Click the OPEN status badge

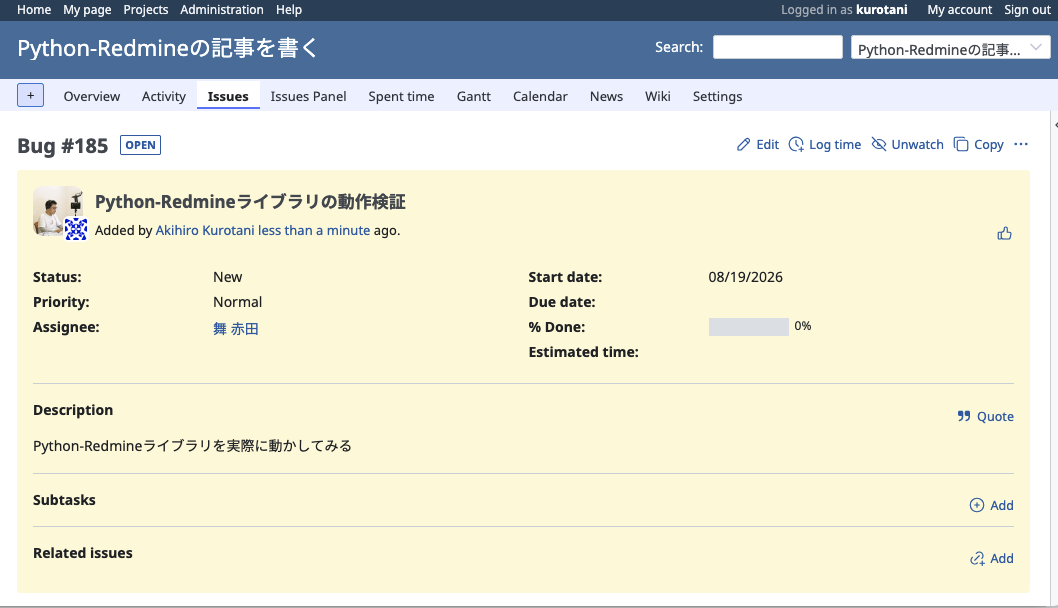point(140,145)
